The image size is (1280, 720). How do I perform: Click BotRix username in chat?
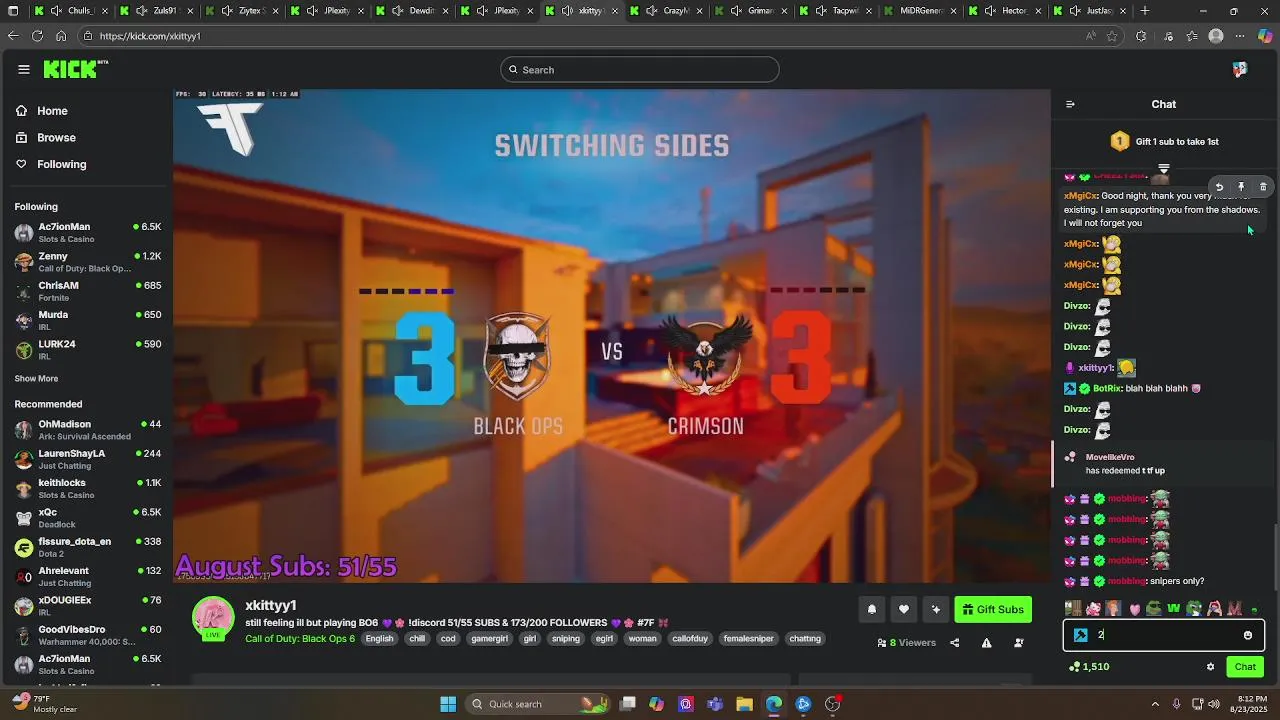point(1106,388)
